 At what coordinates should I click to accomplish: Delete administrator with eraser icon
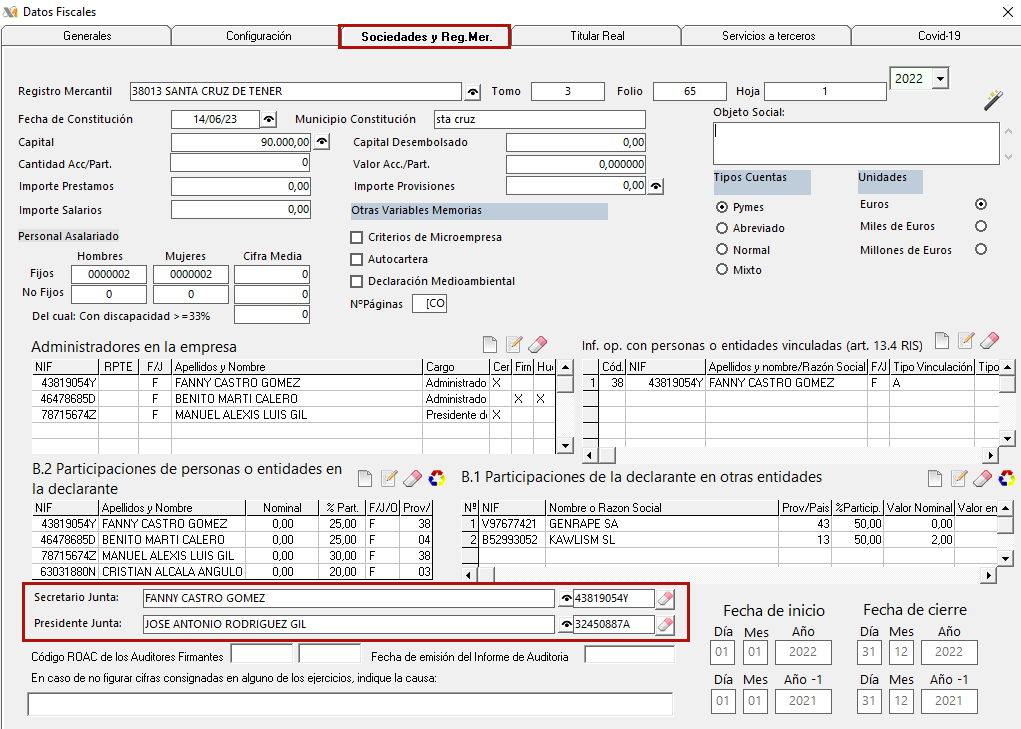point(537,344)
